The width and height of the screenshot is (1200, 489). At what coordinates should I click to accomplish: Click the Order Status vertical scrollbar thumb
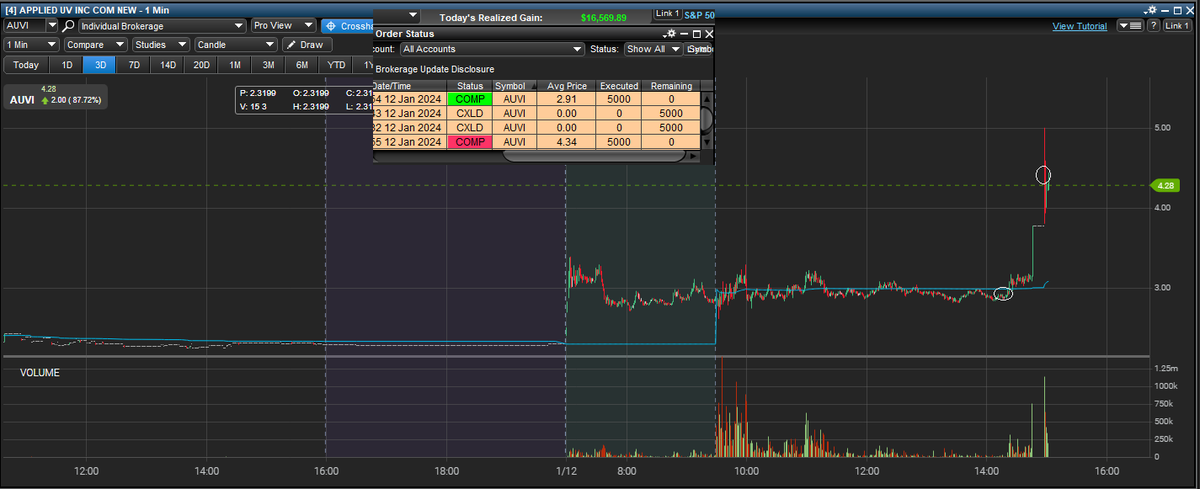pyautogui.click(x=706, y=120)
